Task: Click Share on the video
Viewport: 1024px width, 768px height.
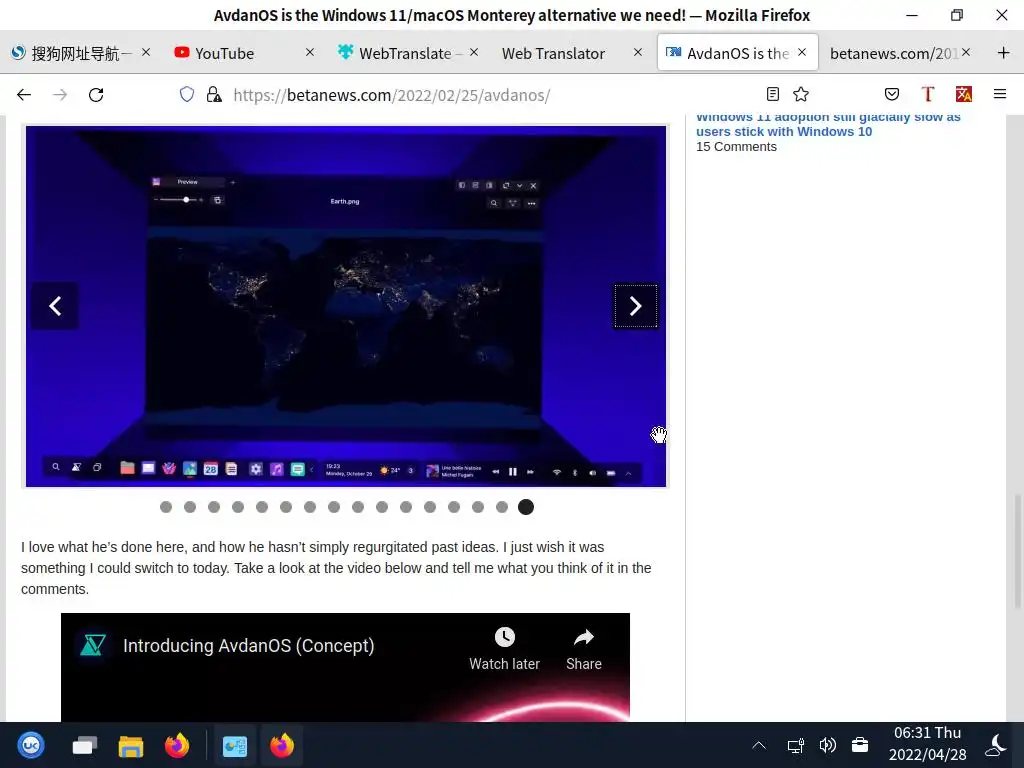Action: click(x=584, y=649)
